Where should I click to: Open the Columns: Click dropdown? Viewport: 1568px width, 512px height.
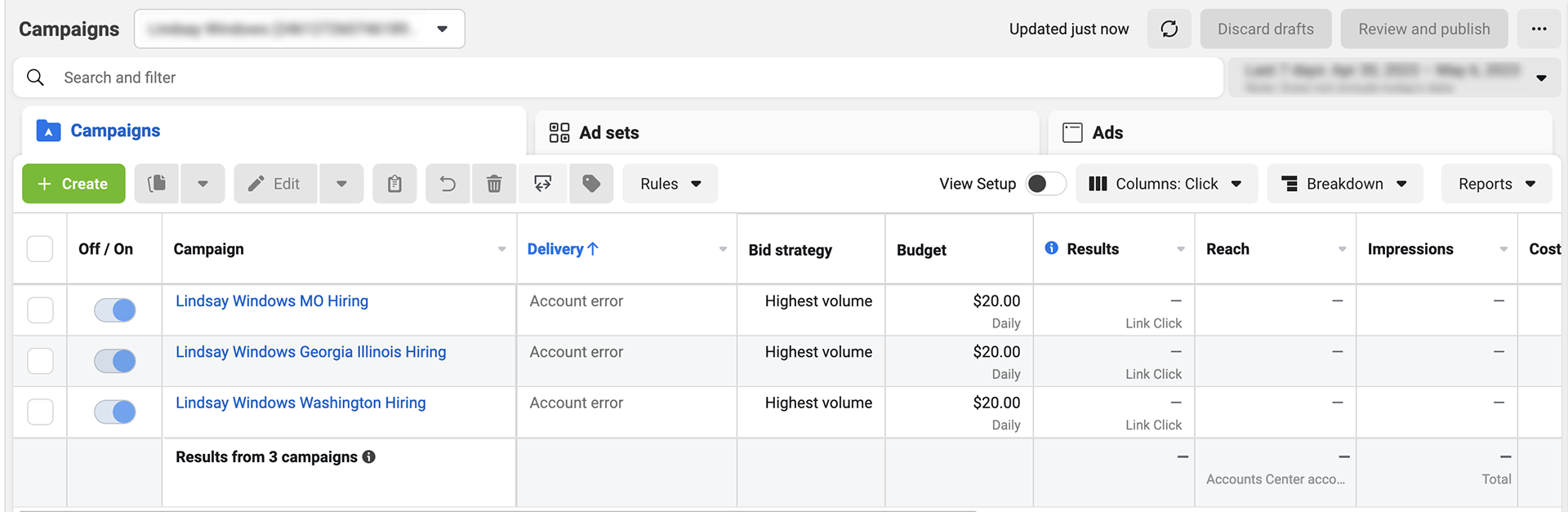(1165, 184)
